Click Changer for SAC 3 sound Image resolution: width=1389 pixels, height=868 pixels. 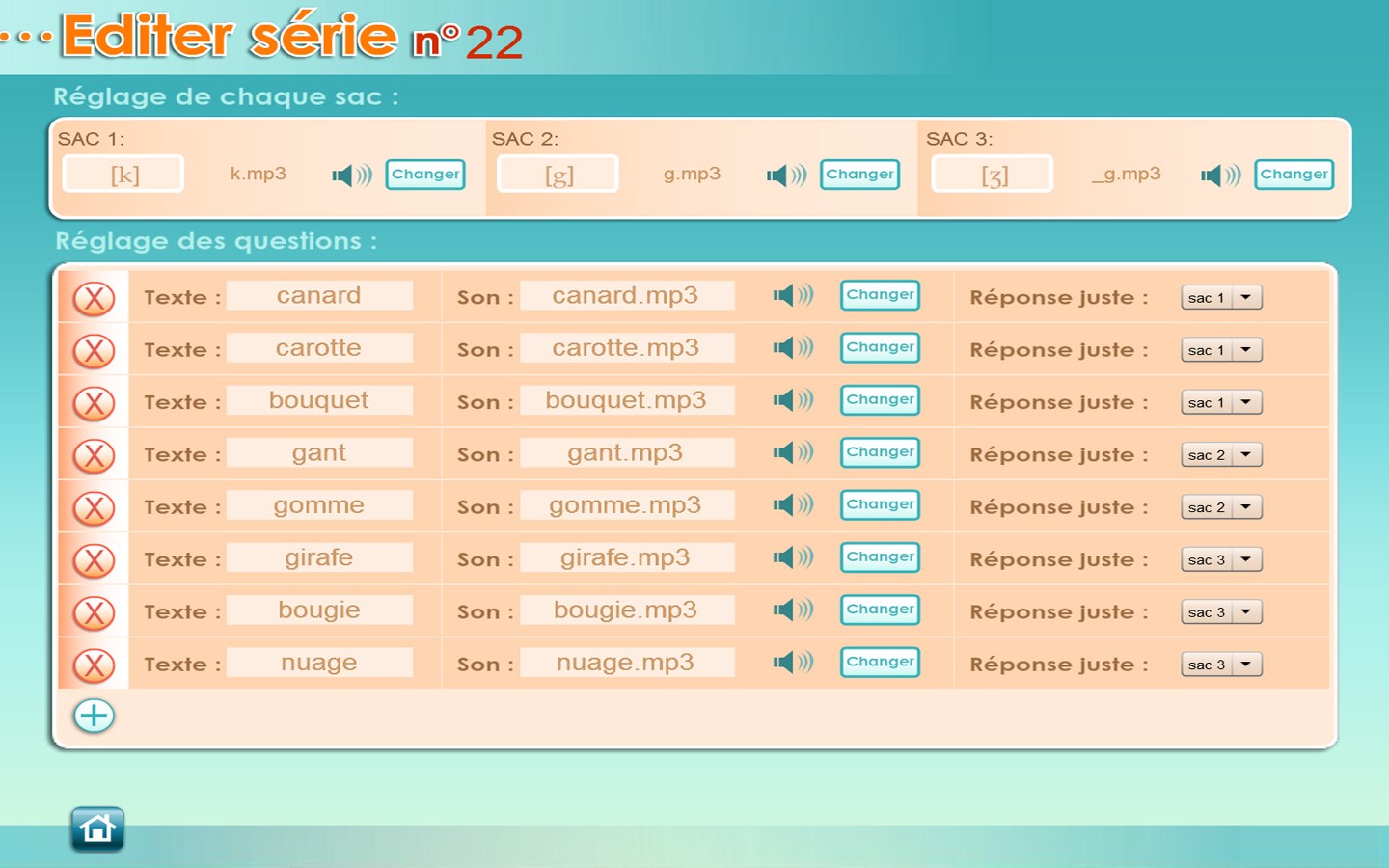[x=1294, y=175]
